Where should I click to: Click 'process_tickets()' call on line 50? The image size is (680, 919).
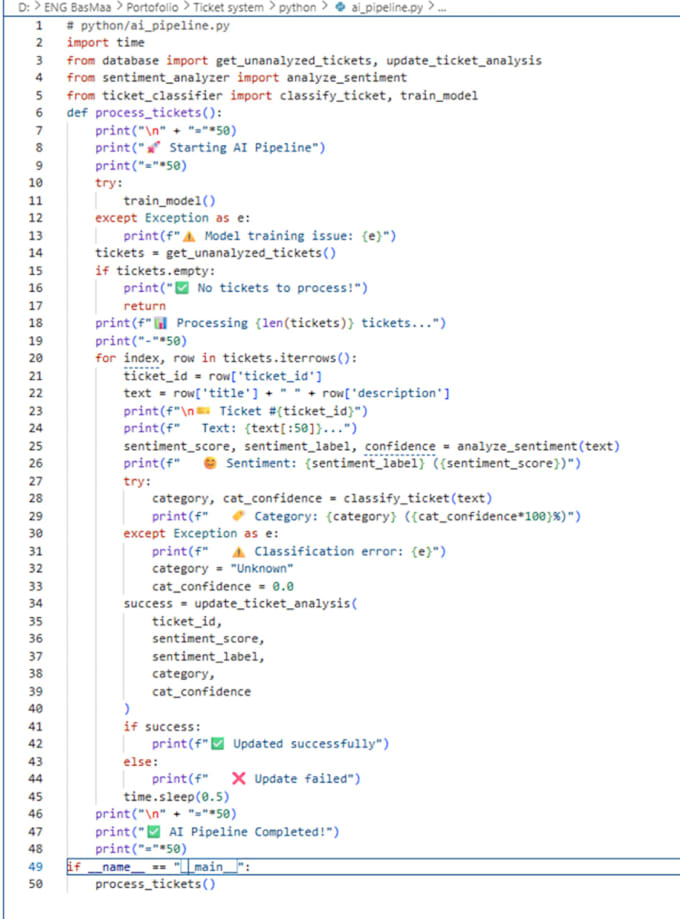[155, 884]
